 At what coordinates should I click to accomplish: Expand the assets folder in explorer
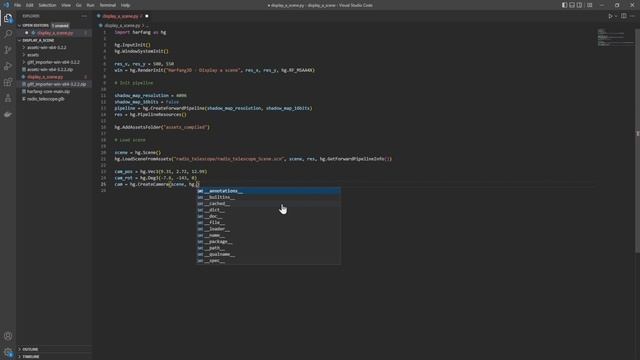(33, 55)
